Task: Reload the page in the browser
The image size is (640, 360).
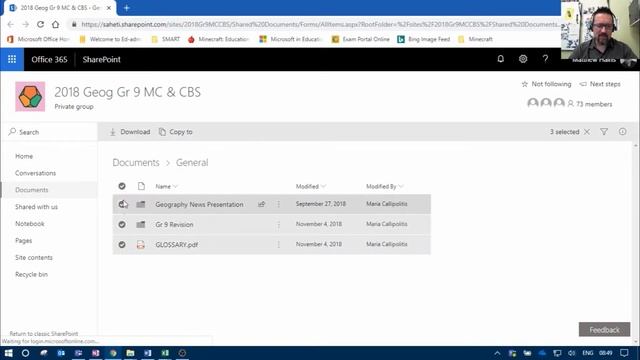Action: 40,24
